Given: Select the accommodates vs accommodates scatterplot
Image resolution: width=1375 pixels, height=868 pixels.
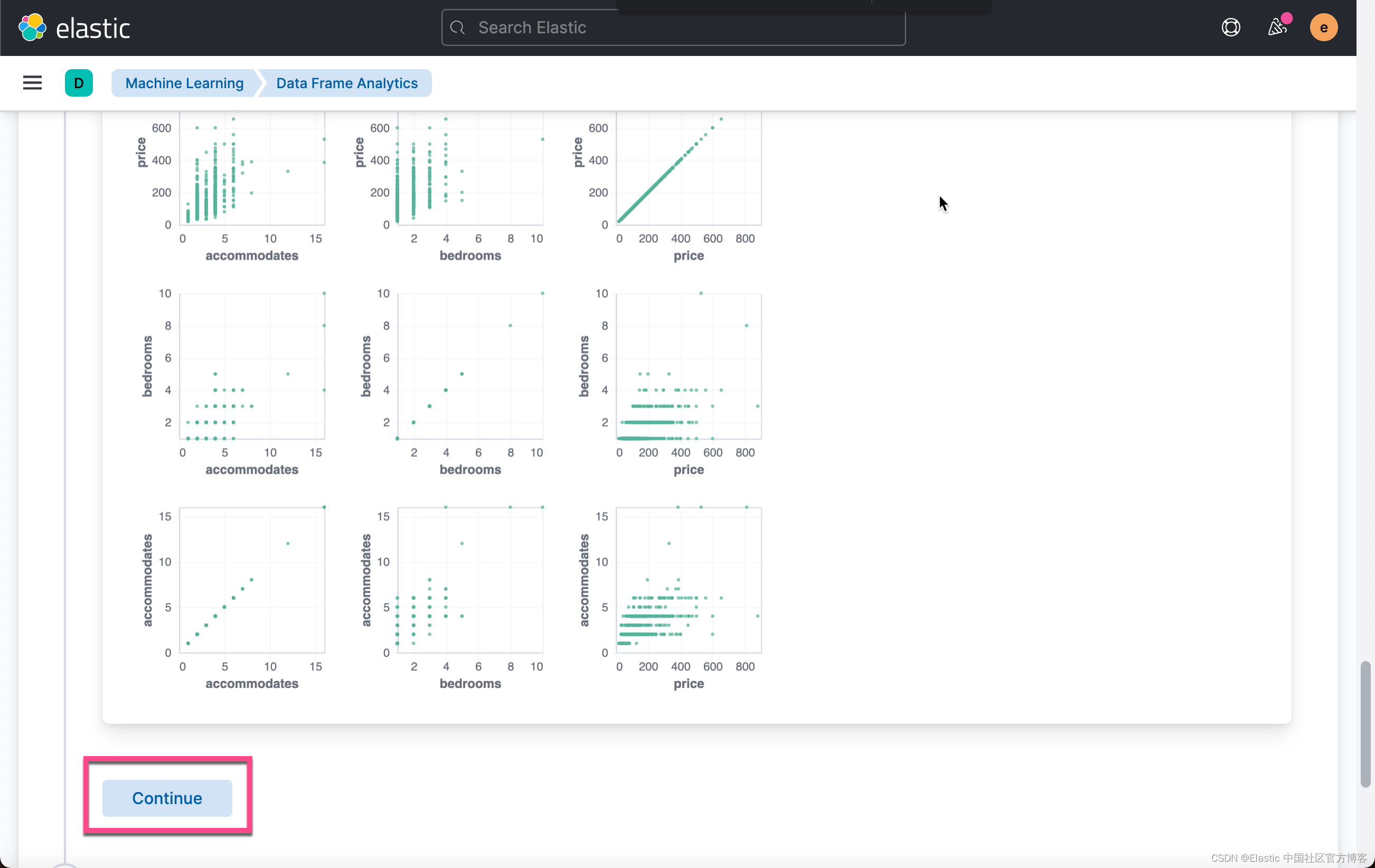Looking at the screenshot, I should pyautogui.click(x=252, y=580).
